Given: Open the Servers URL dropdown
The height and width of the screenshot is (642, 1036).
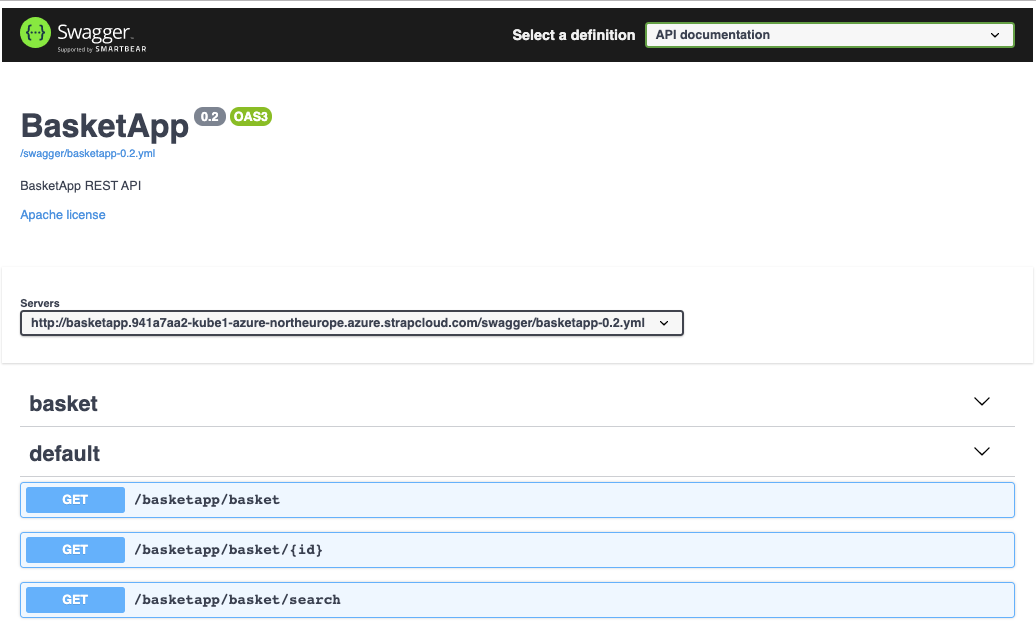Looking at the screenshot, I should (351, 323).
